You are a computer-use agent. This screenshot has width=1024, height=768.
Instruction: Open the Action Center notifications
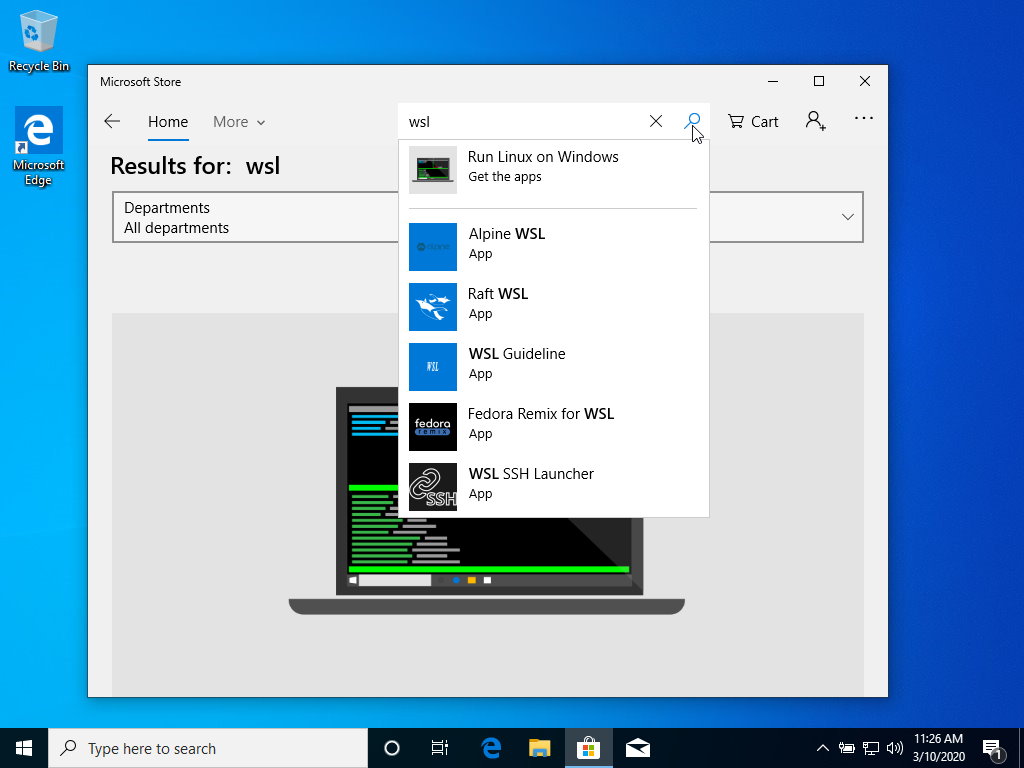(993, 749)
